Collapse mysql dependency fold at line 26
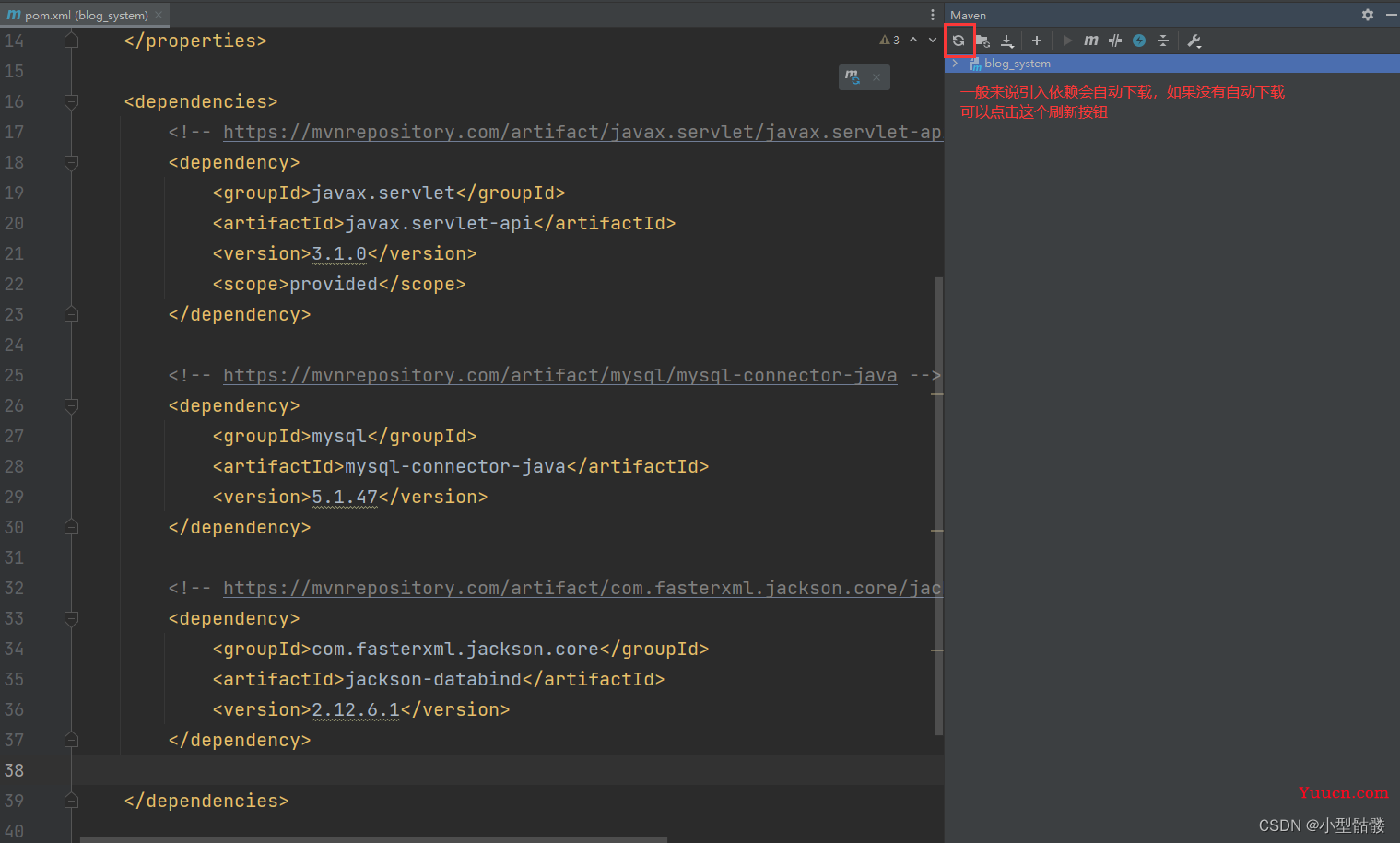Image resolution: width=1400 pixels, height=843 pixels. pos(71,405)
